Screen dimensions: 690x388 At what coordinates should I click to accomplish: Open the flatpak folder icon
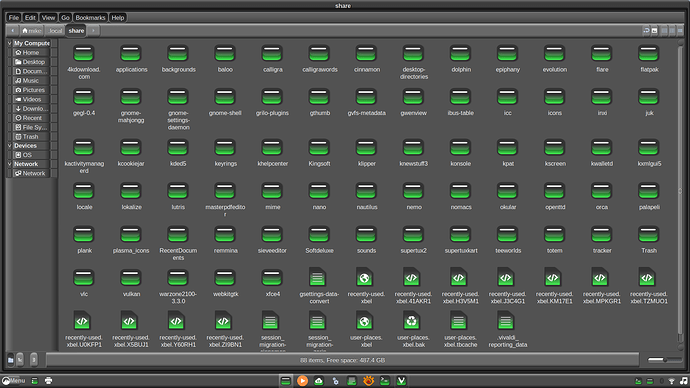(x=649, y=54)
